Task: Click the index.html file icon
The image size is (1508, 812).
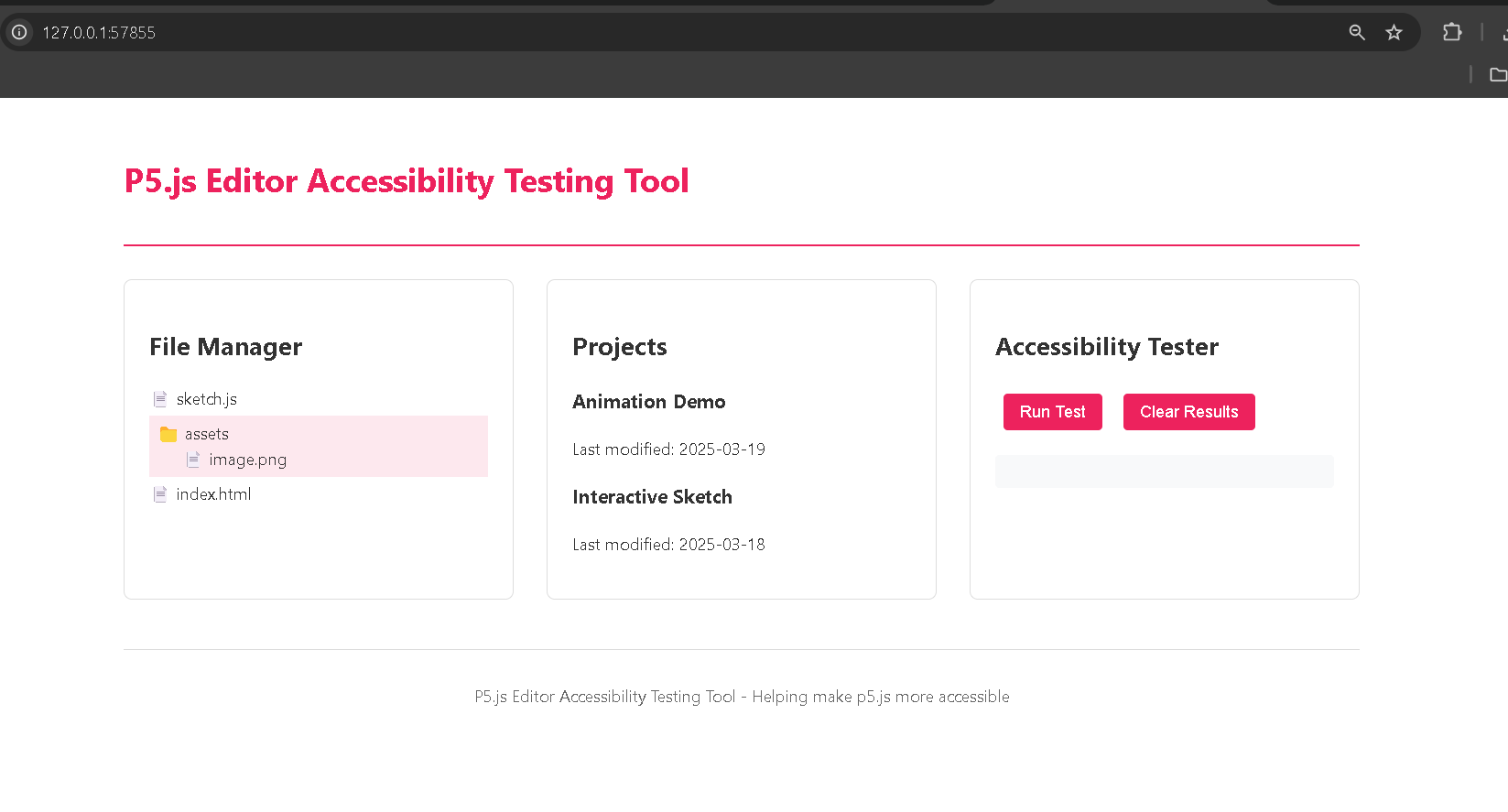Action: [160, 494]
